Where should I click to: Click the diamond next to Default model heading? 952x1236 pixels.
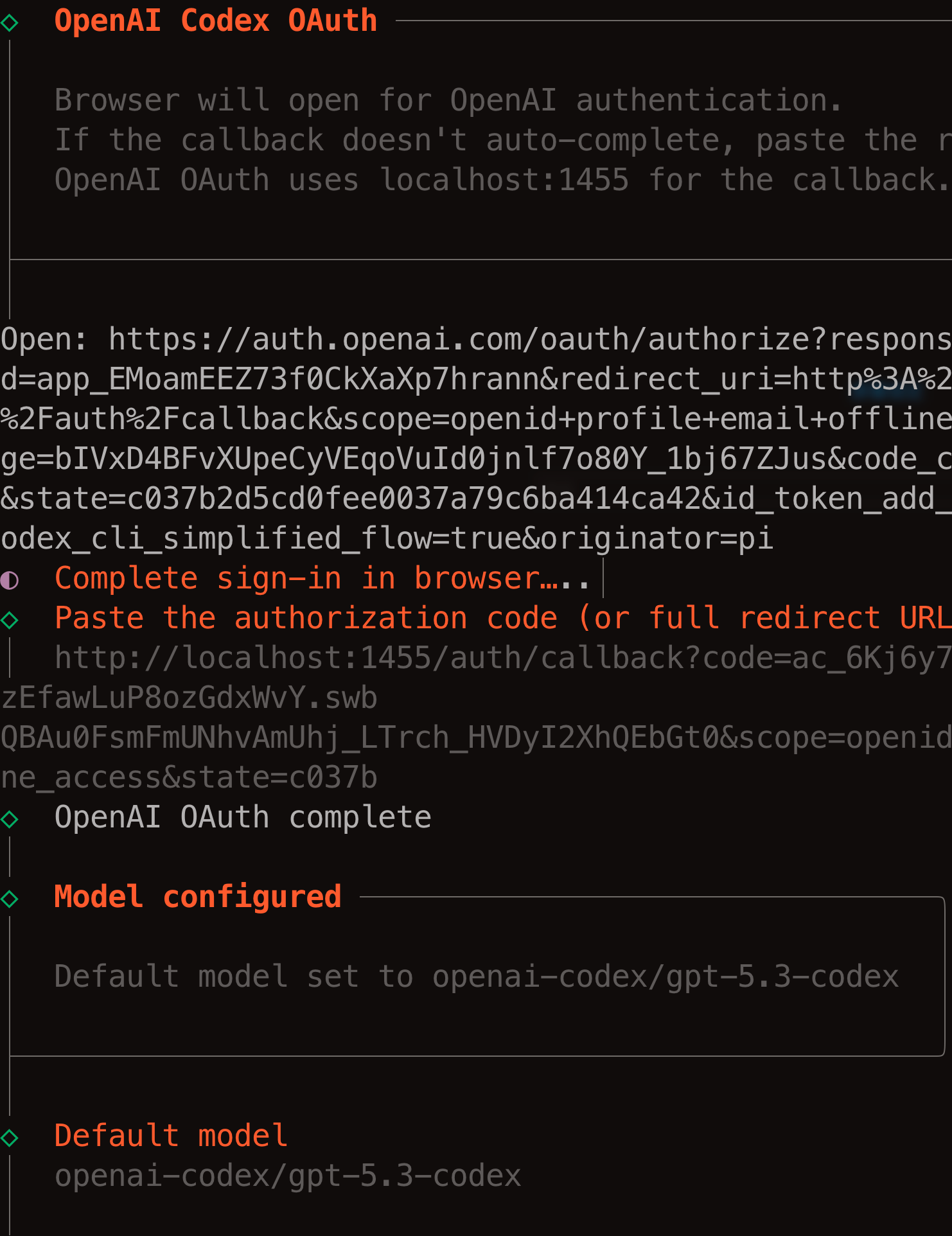click(10, 1138)
